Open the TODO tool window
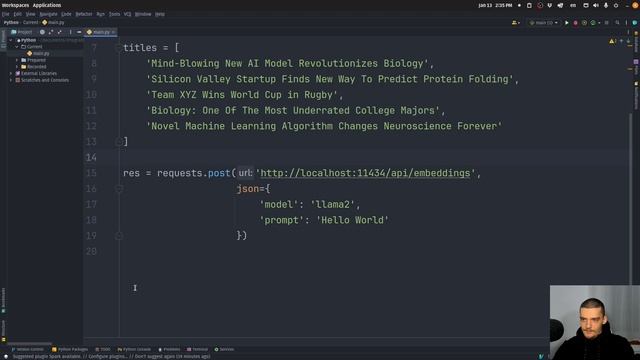This screenshot has height=360, width=640. pos(103,349)
